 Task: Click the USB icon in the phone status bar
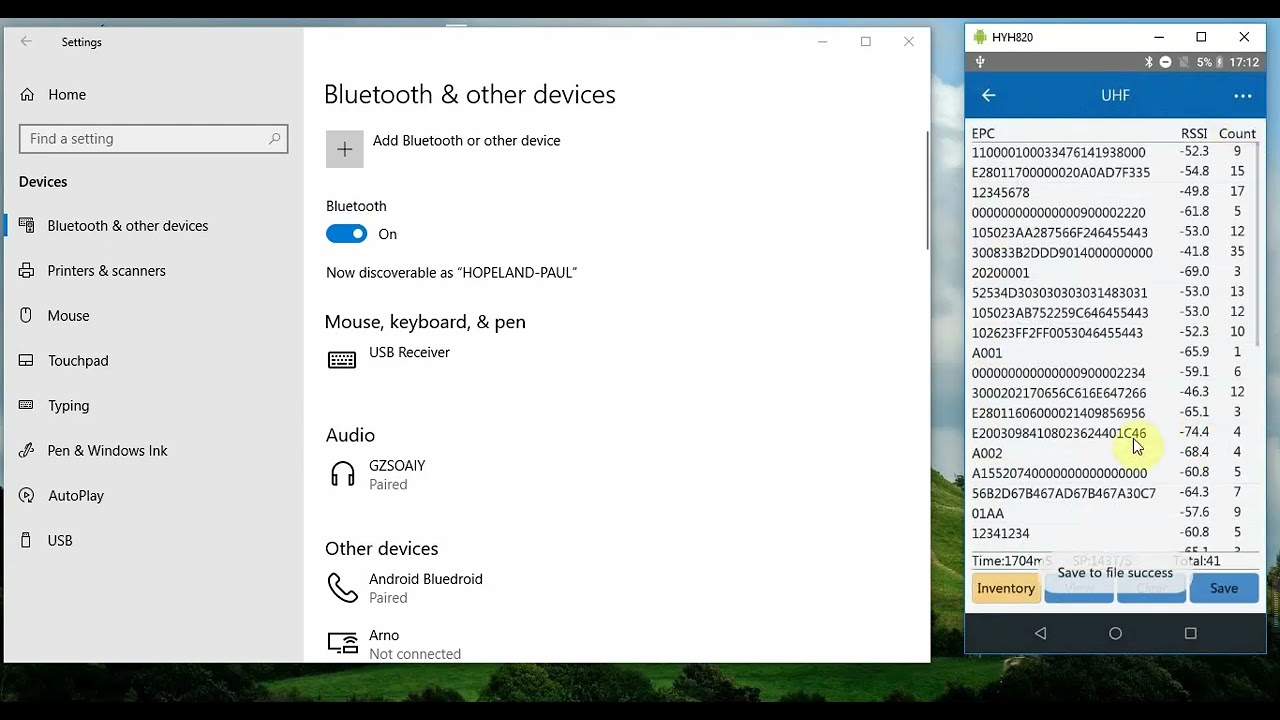(x=980, y=62)
